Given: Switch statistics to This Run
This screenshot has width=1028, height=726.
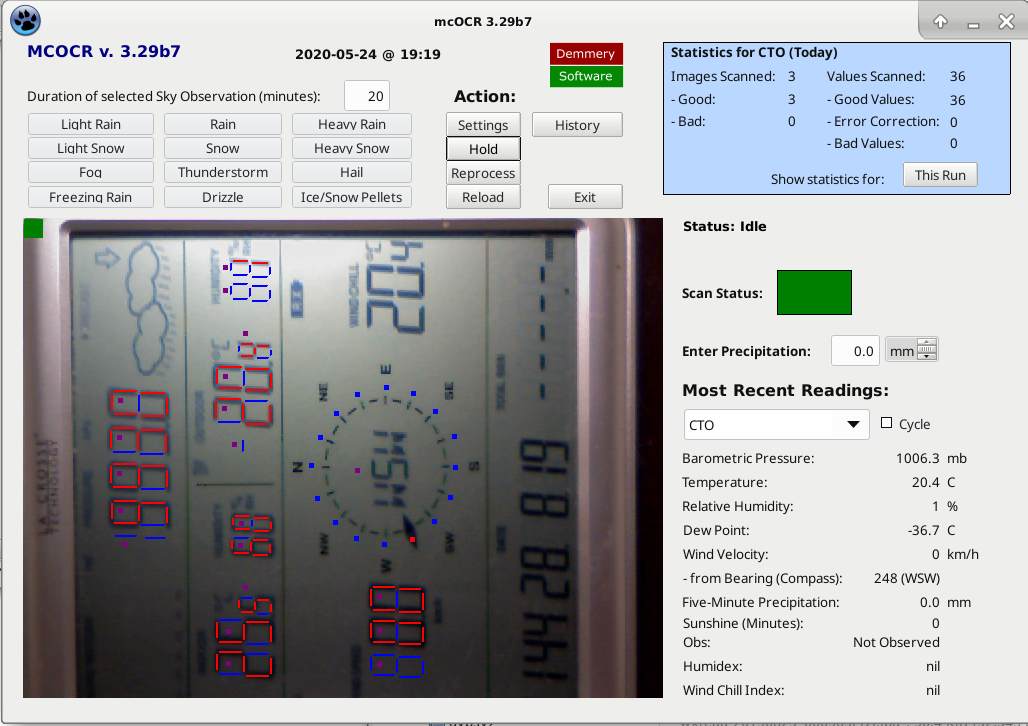Looking at the screenshot, I should [940, 175].
